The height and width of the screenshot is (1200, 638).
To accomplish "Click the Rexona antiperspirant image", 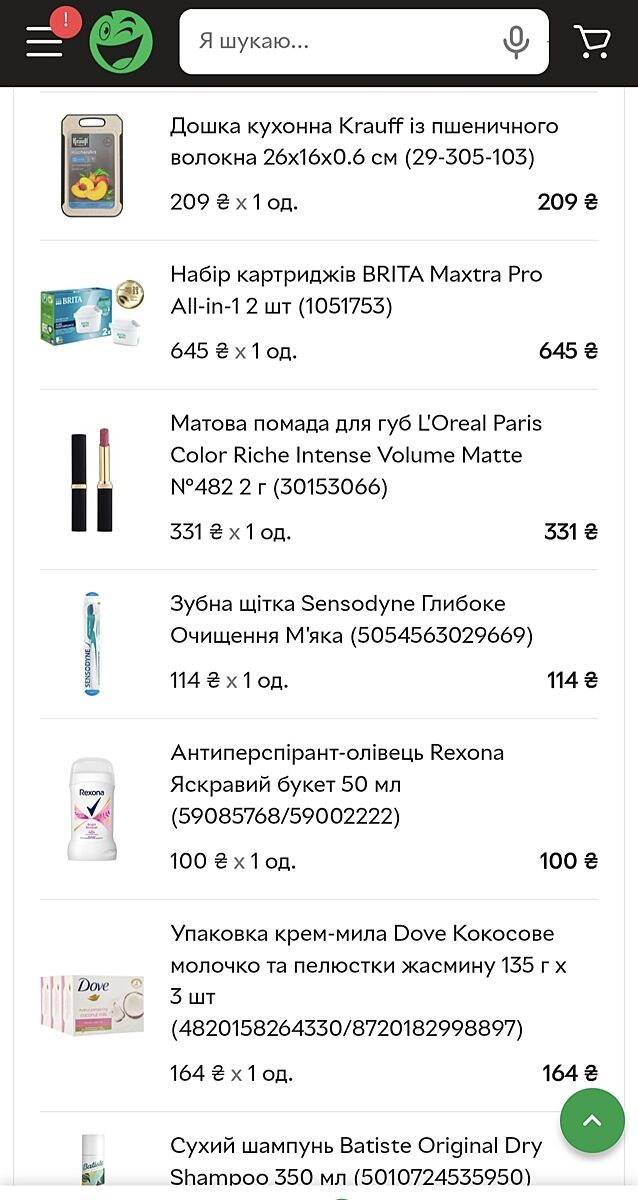I will point(92,809).
